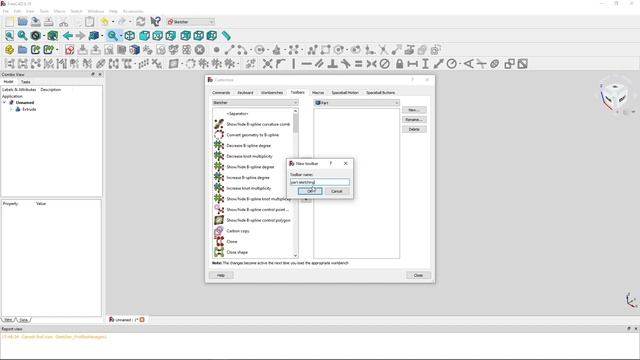Expand the Extrude tree item
The width and height of the screenshot is (640, 360).
click(11, 109)
